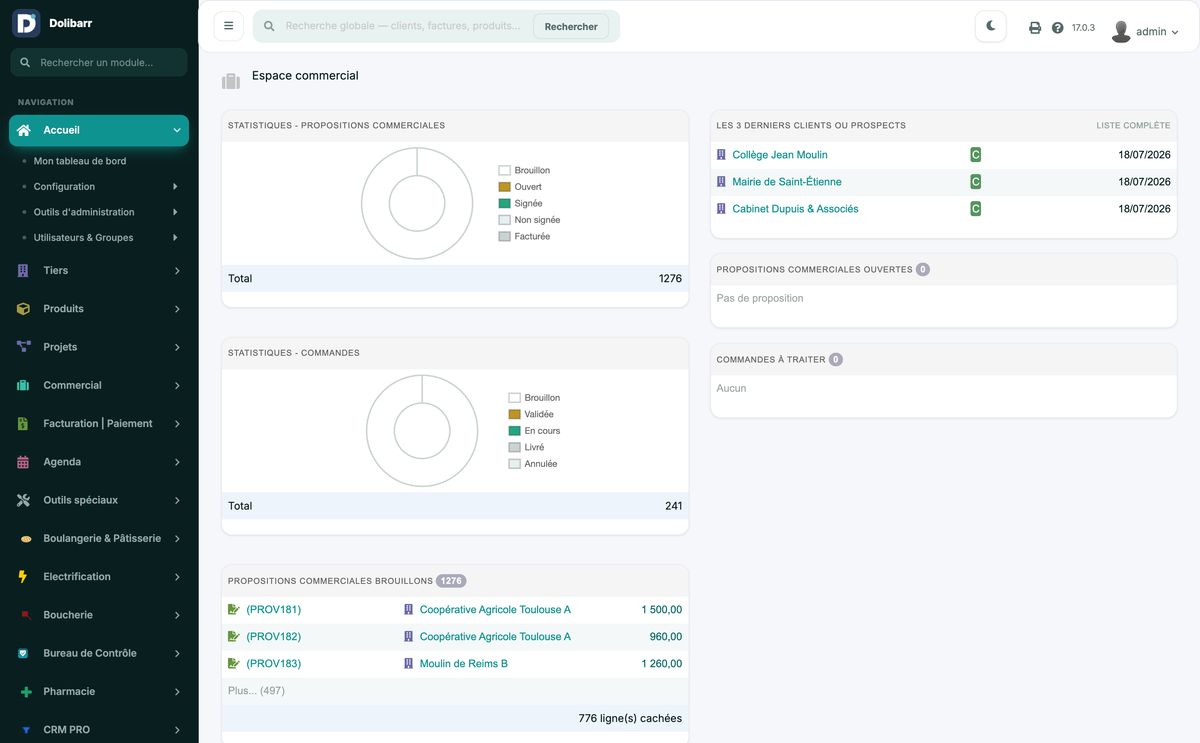Image resolution: width=1200 pixels, height=743 pixels.
Task: Open draft proposal (PROV182)
Action: [273, 636]
